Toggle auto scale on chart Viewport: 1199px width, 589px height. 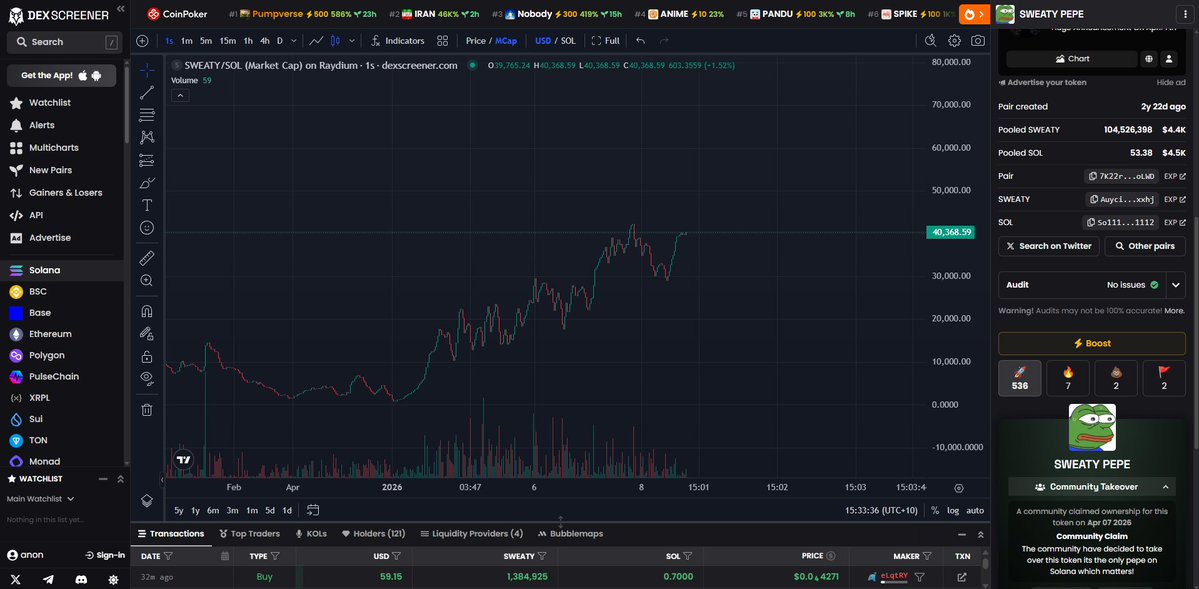click(x=975, y=510)
